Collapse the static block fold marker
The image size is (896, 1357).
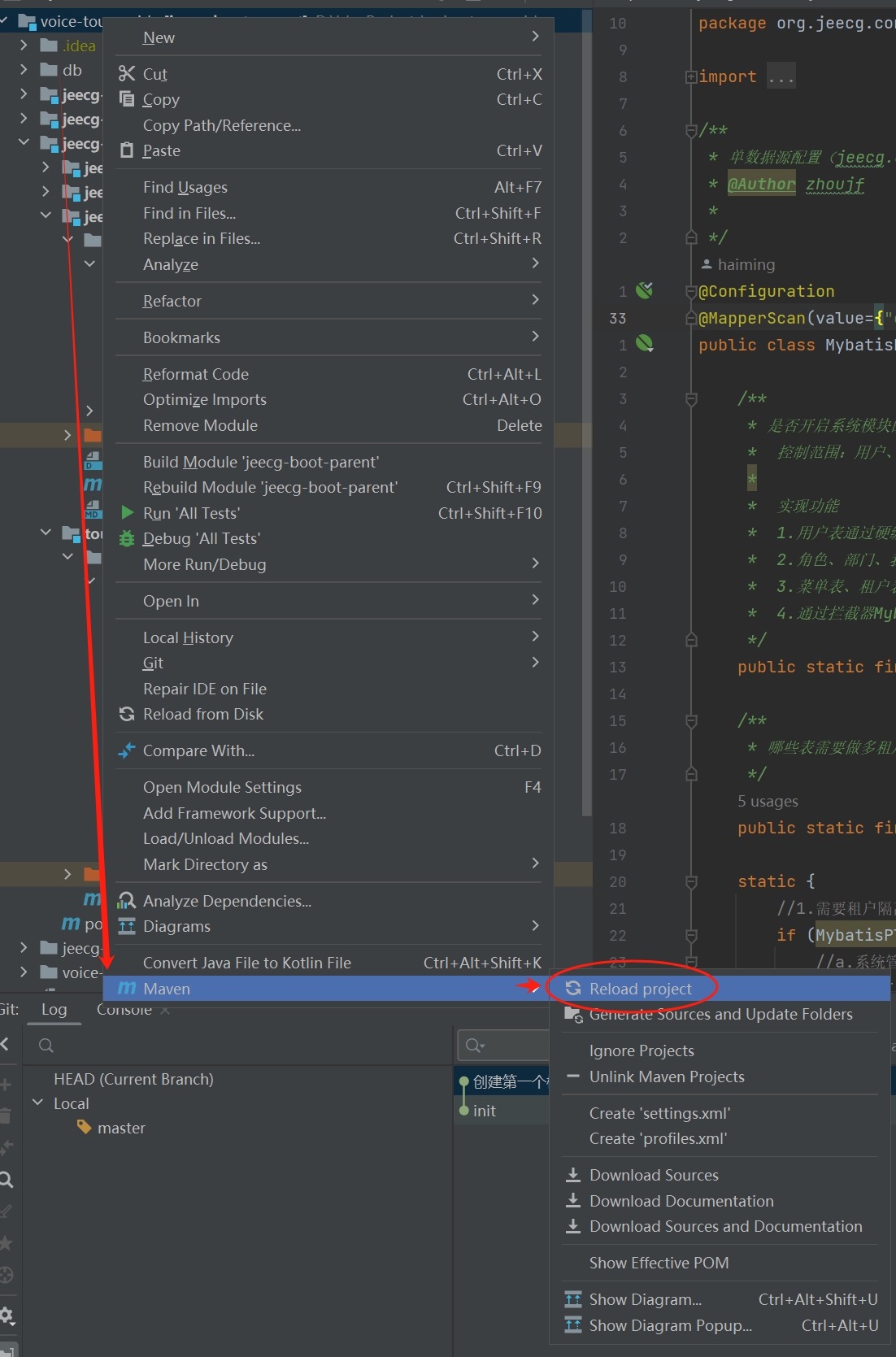(x=691, y=881)
